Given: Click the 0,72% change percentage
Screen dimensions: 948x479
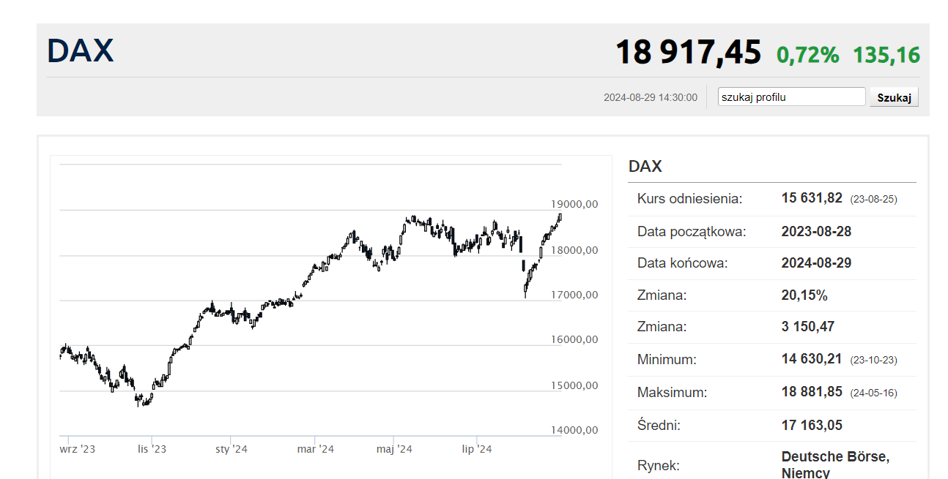Looking at the screenshot, I should tap(807, 55).
